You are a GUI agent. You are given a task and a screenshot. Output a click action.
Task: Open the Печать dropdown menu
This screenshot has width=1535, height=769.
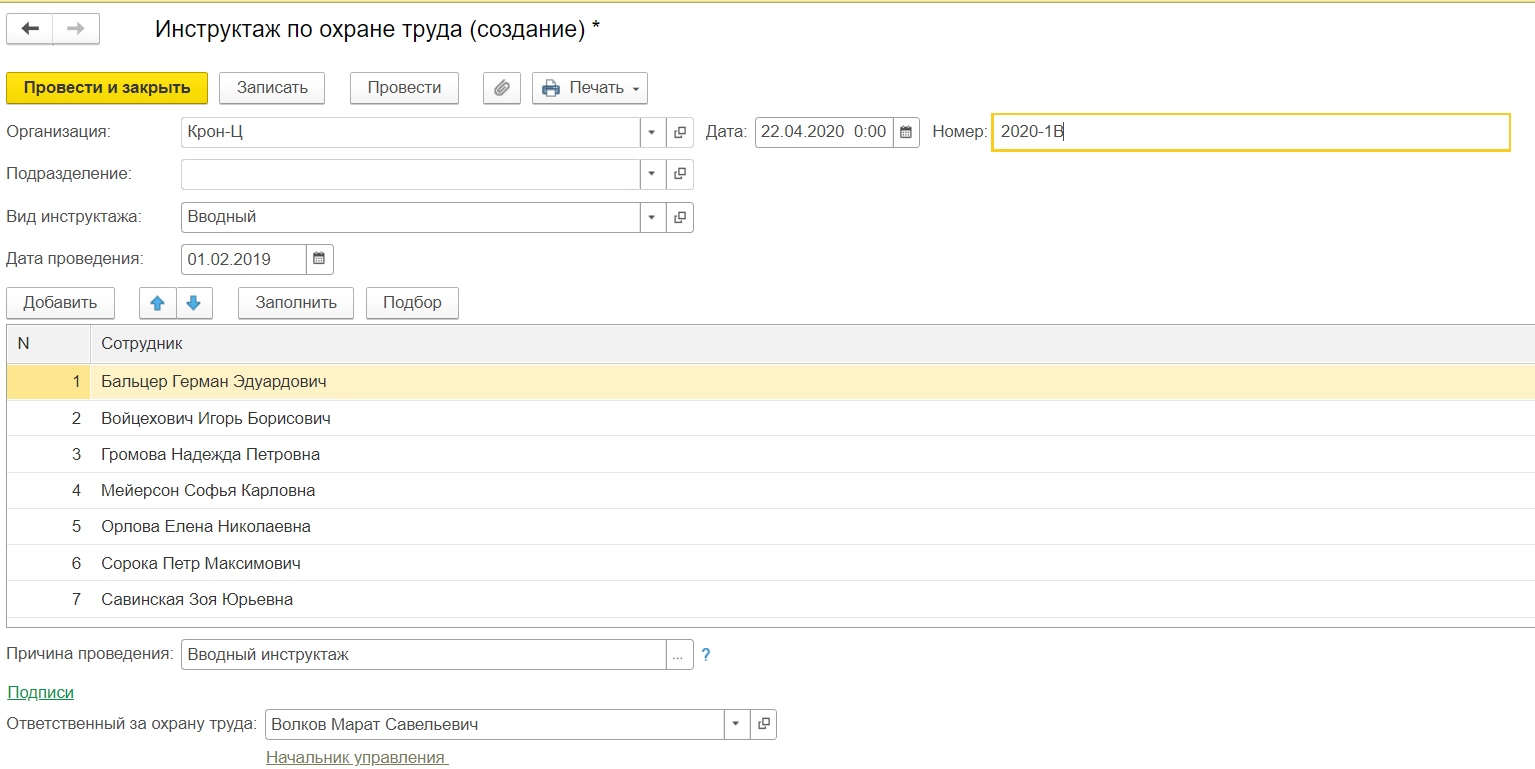(590, 88)
